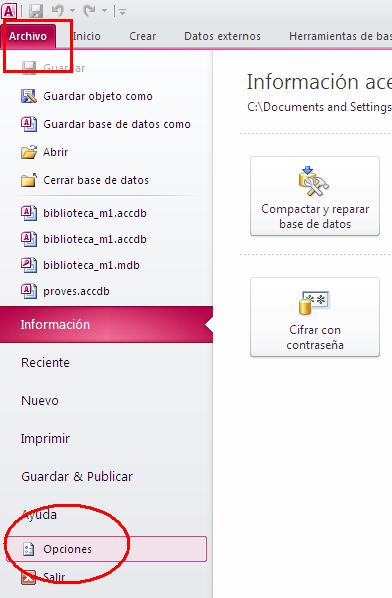Click the biblioteca_m1.mdb file icon
The image size is (392, 598).
(x=29, y=265)
